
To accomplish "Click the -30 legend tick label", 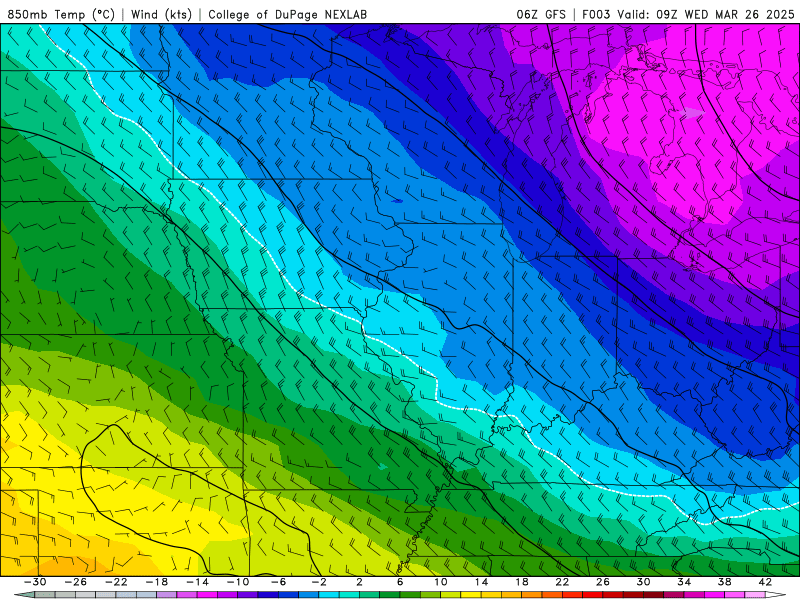I will pos(35,582).
